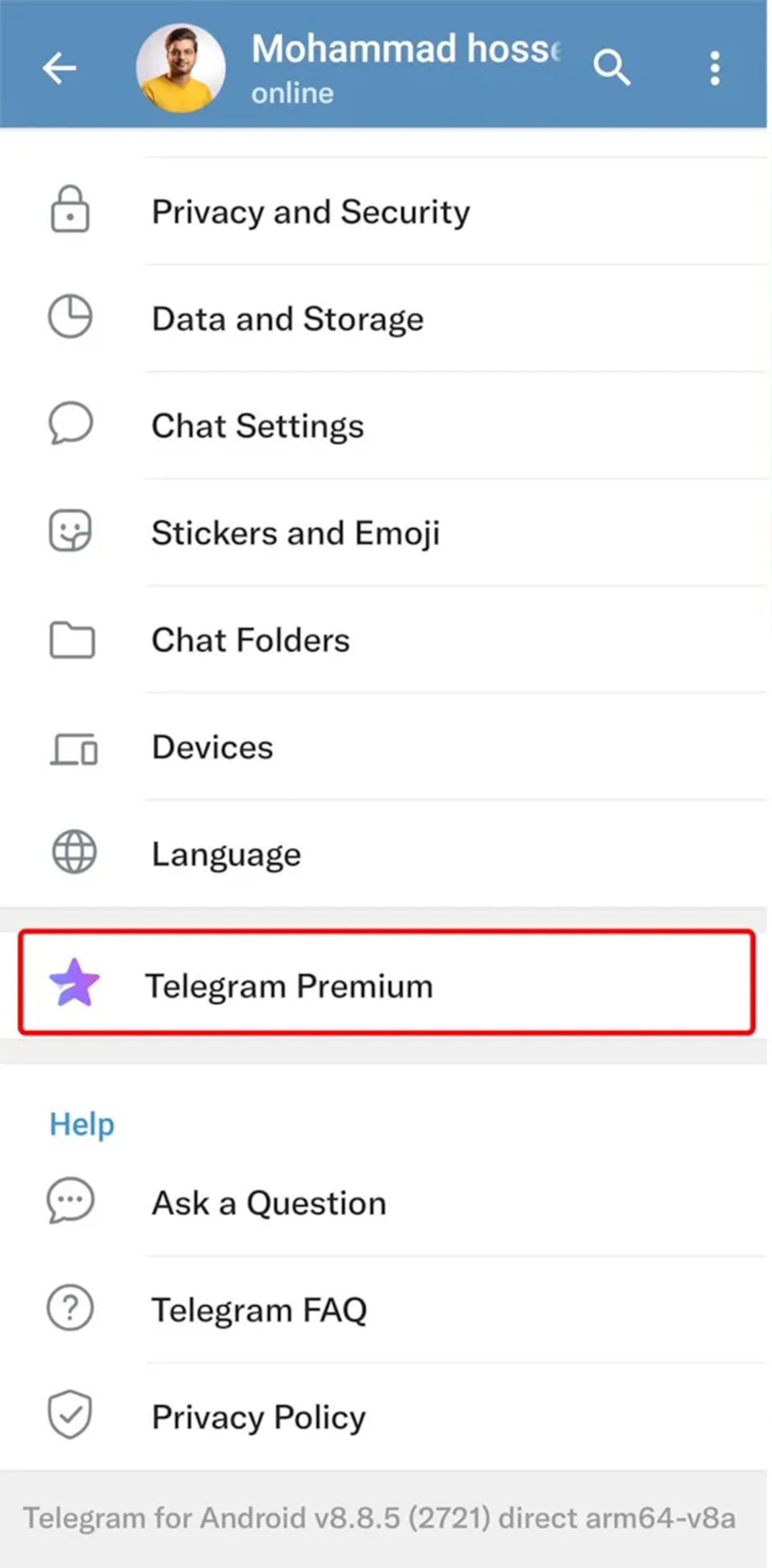Tap the Devices icon
Viewport: 772px width, 1568px height.
pos(74,749)
